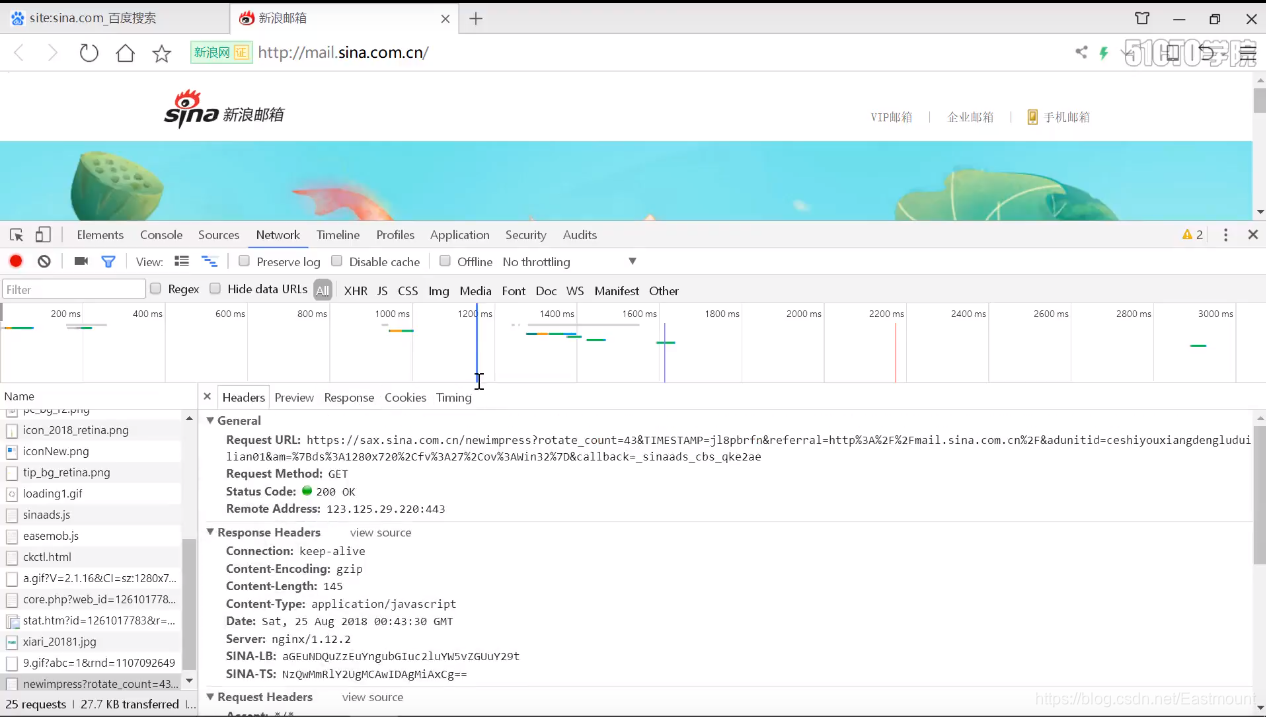
Task: Click the green lightning speed icon
Action: click(x=1104, y=53)
